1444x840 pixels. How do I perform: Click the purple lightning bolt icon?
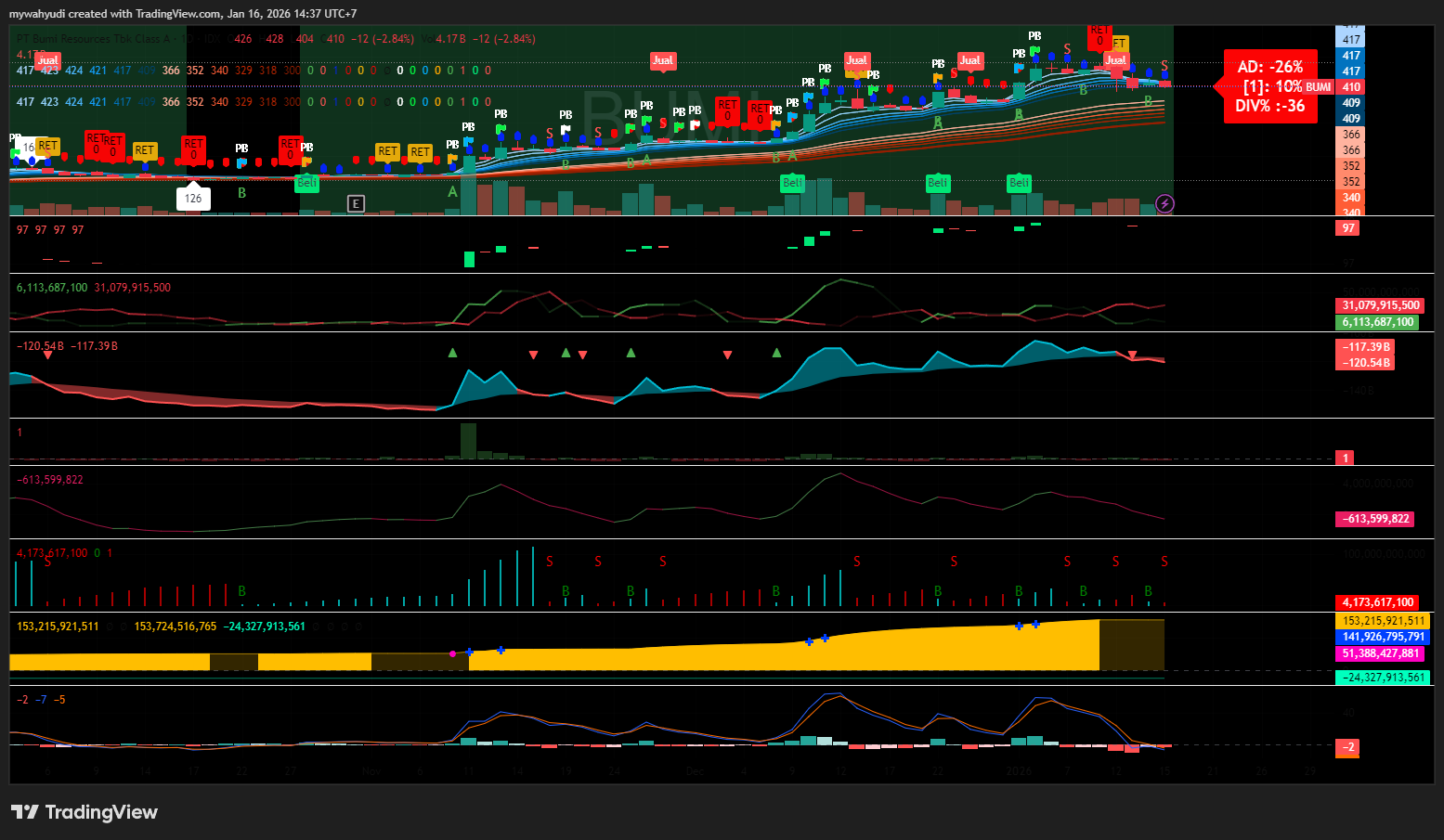coord(1164,203)
